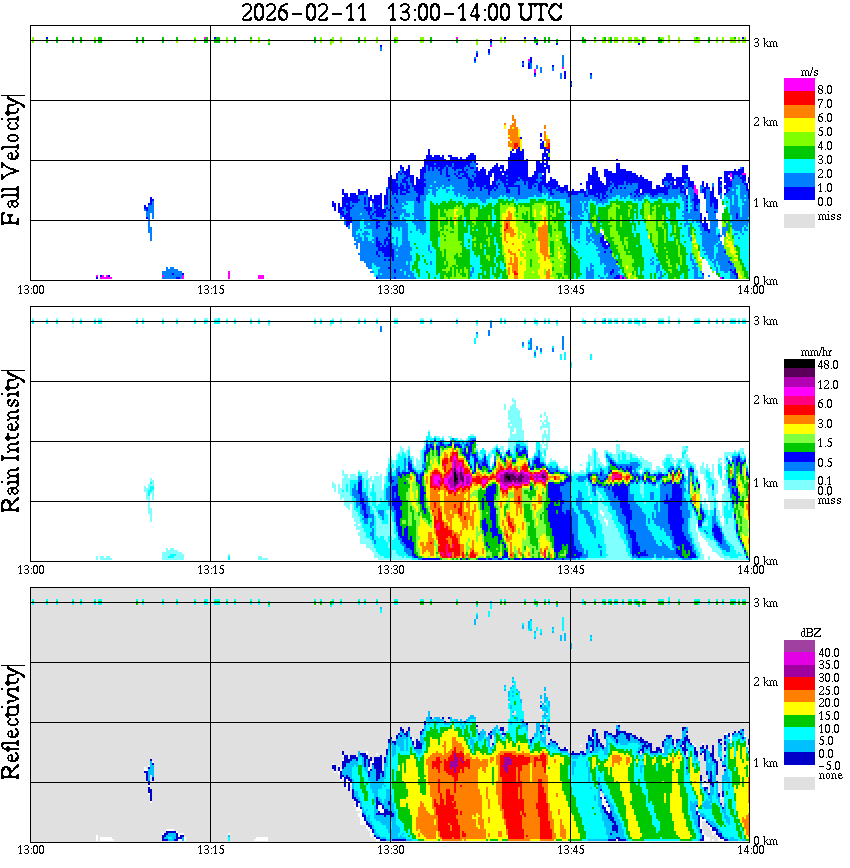Click the red swatch in the m/s legend
Viewport: 850px width, 868px height.
click(799, 99)
